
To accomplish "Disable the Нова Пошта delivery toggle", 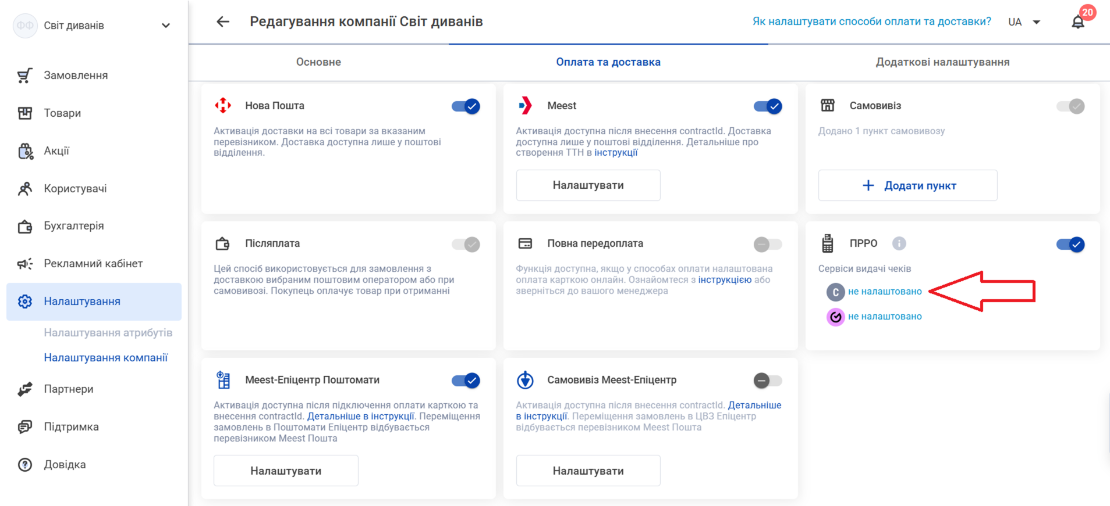I will pyautogui.click(x=466, y=106).
